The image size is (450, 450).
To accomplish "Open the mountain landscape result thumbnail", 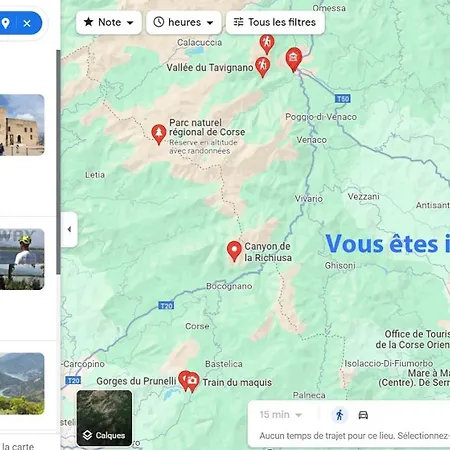I will 22,384.
